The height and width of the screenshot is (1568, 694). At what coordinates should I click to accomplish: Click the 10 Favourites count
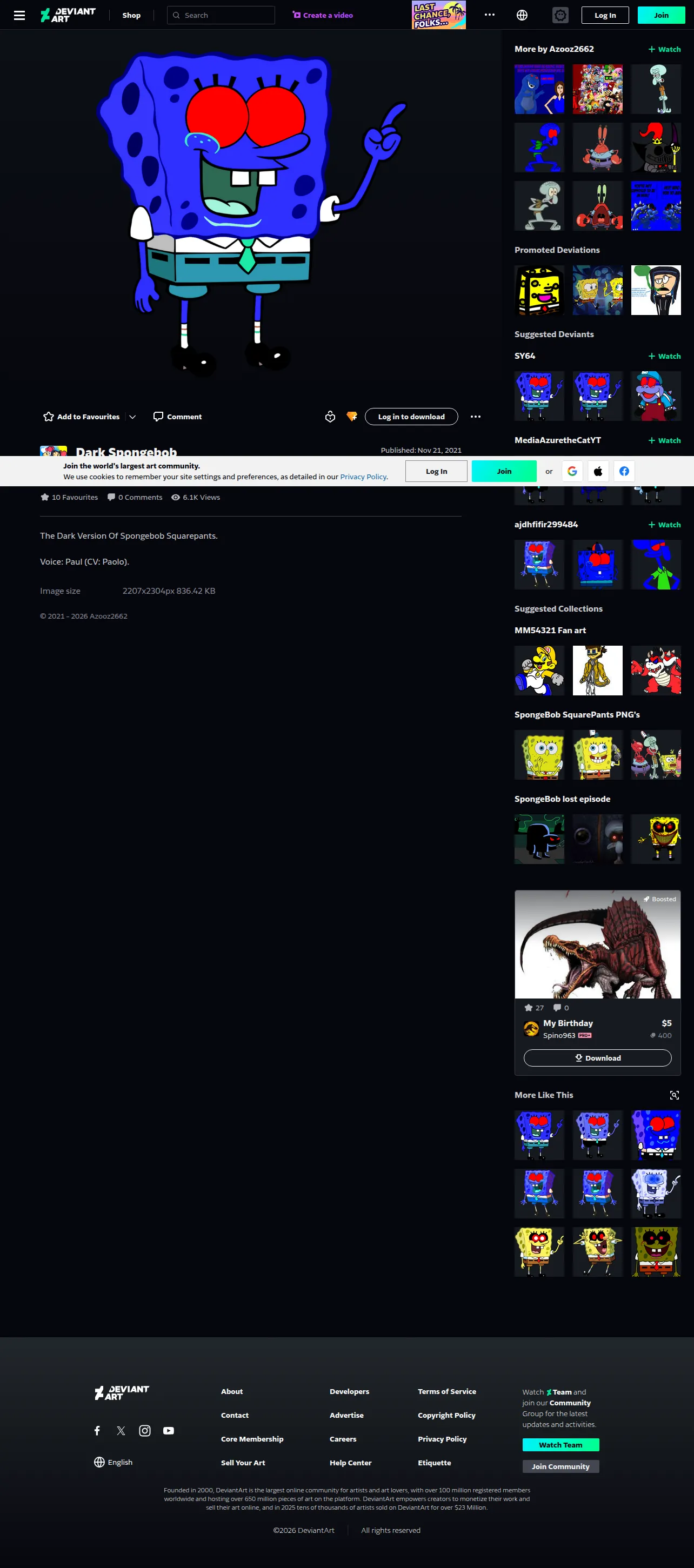pyautogui.click(x=69, y=497)
